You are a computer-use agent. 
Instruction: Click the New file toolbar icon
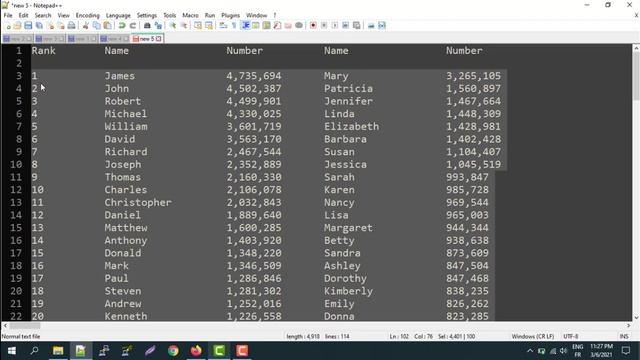click(8, 25)
